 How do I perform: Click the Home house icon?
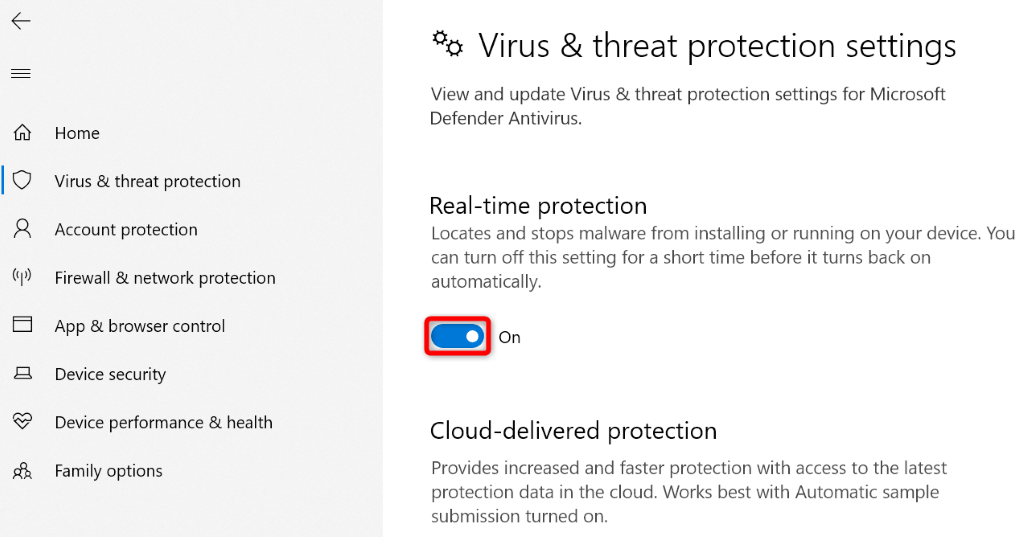[22, 133]
